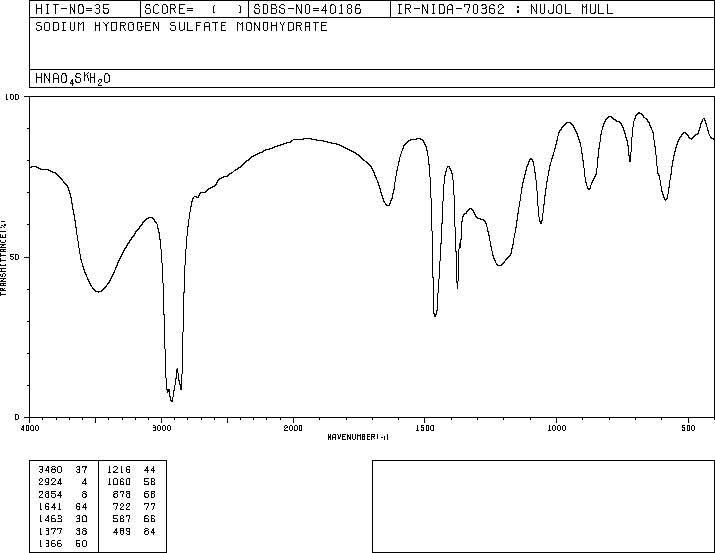715x553 pixels.
Task: Click the 3000 wavenumber axis label
Action: pos(161,428)
